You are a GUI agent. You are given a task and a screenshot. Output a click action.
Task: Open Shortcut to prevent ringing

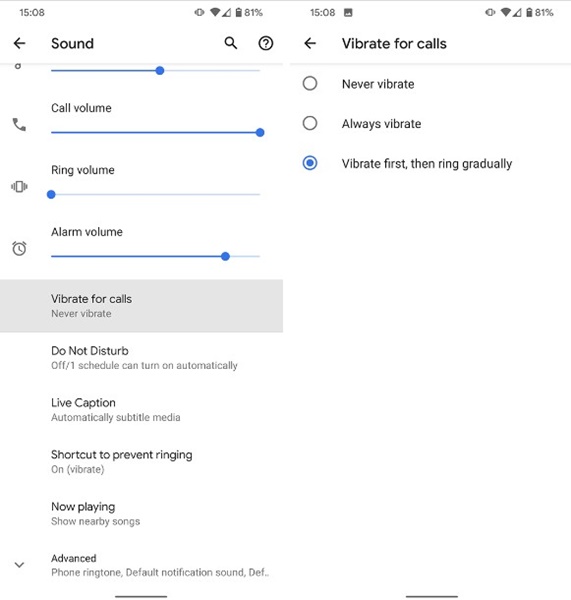click(x=142, y=461)
